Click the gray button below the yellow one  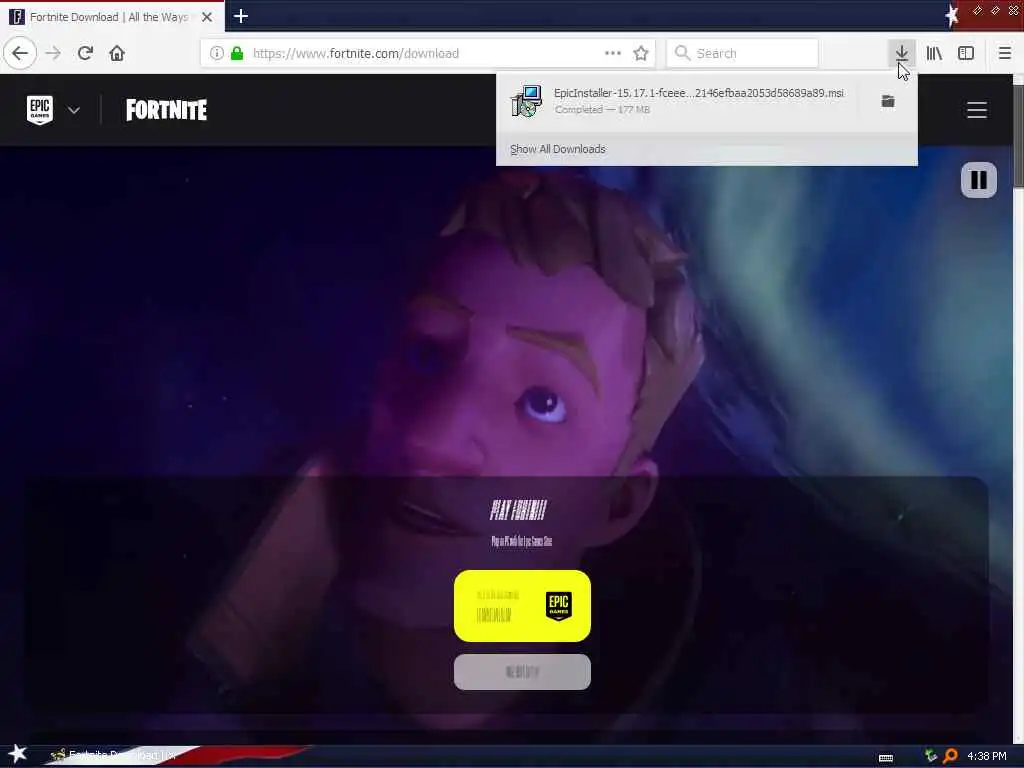(522, 671)
